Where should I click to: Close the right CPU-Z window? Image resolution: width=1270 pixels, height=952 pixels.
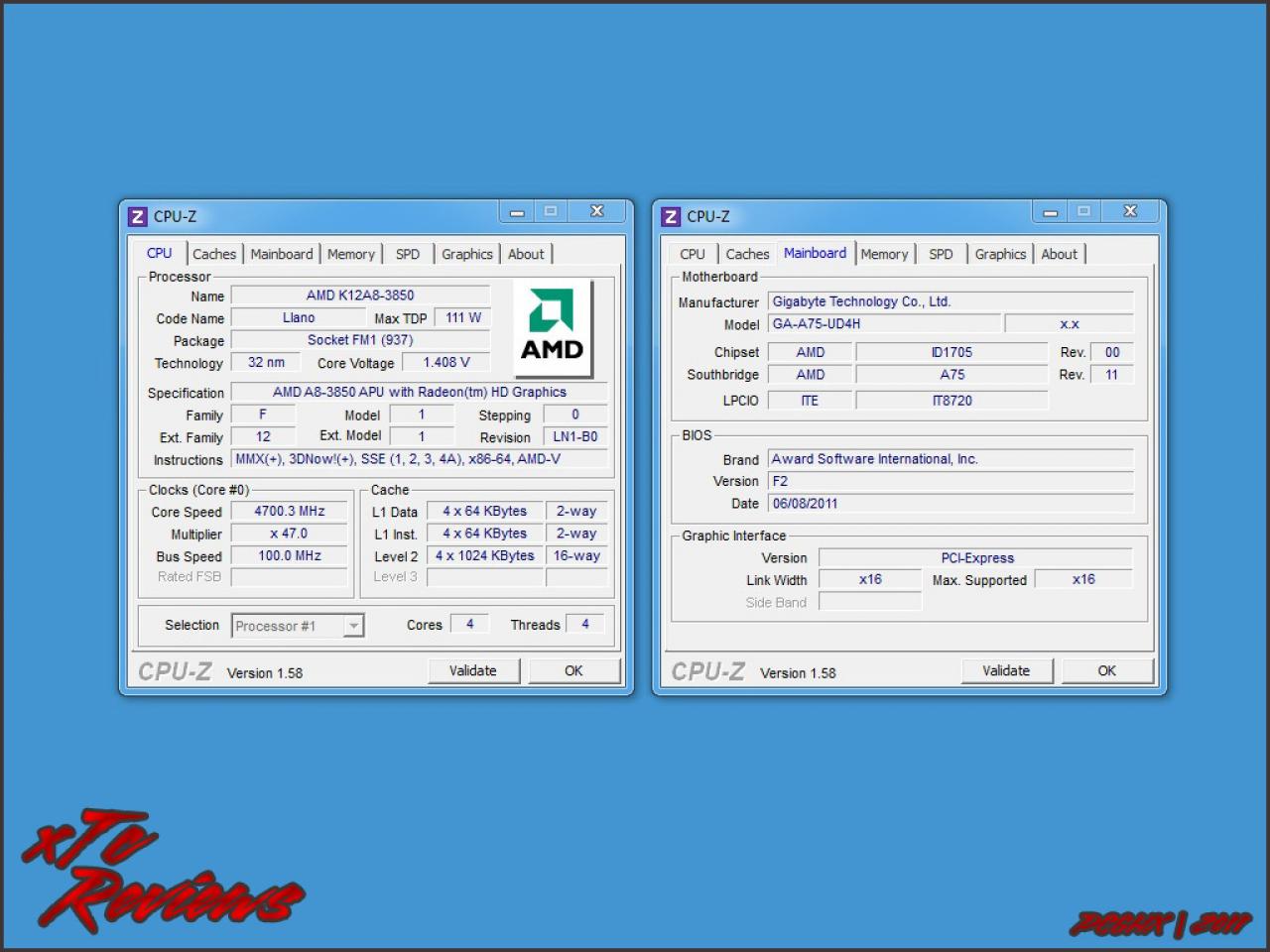pos(1130,211)
